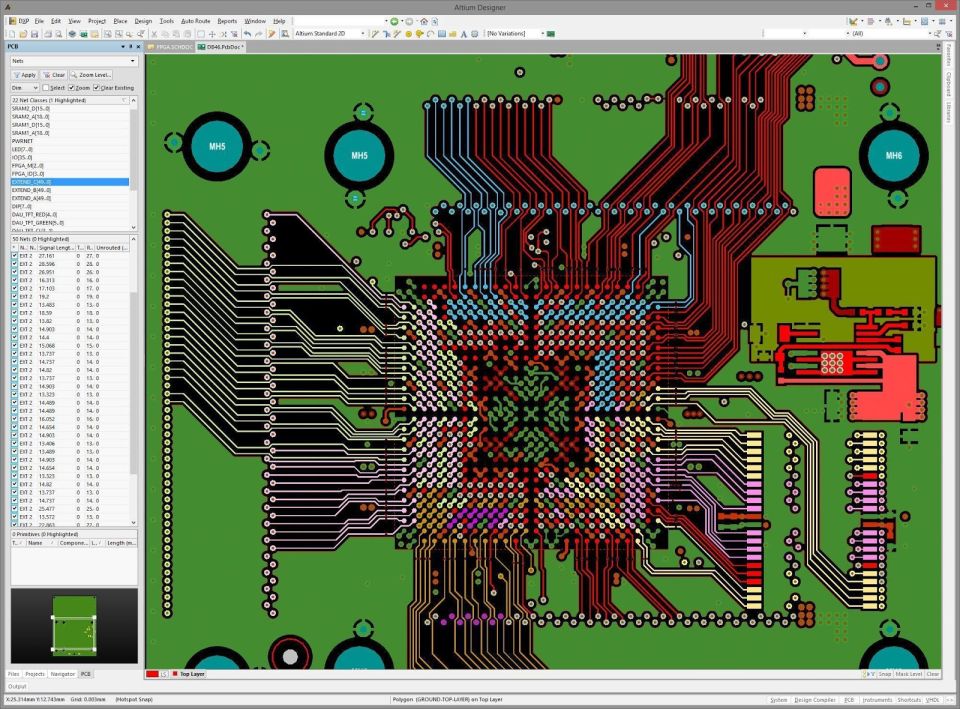The image size is (960, 709).
Task: Select the Zoom In magnifier icon
Action: click(x=128, y=31)
